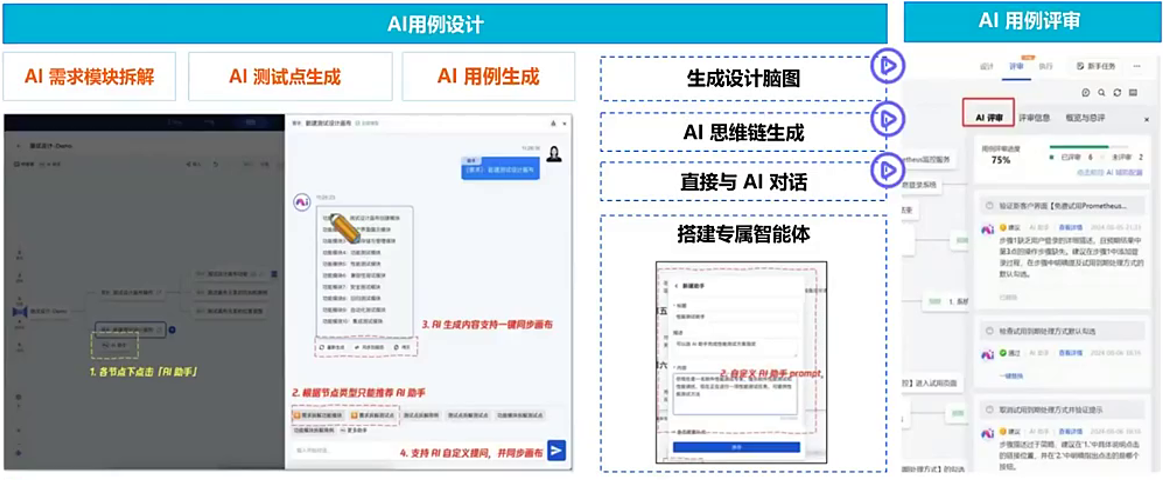Toggle the checkbox for 检查试用到期处理方式默认勾选
Screen dimensions: 1163x480
pyautogui.click(x=989, y=330)
